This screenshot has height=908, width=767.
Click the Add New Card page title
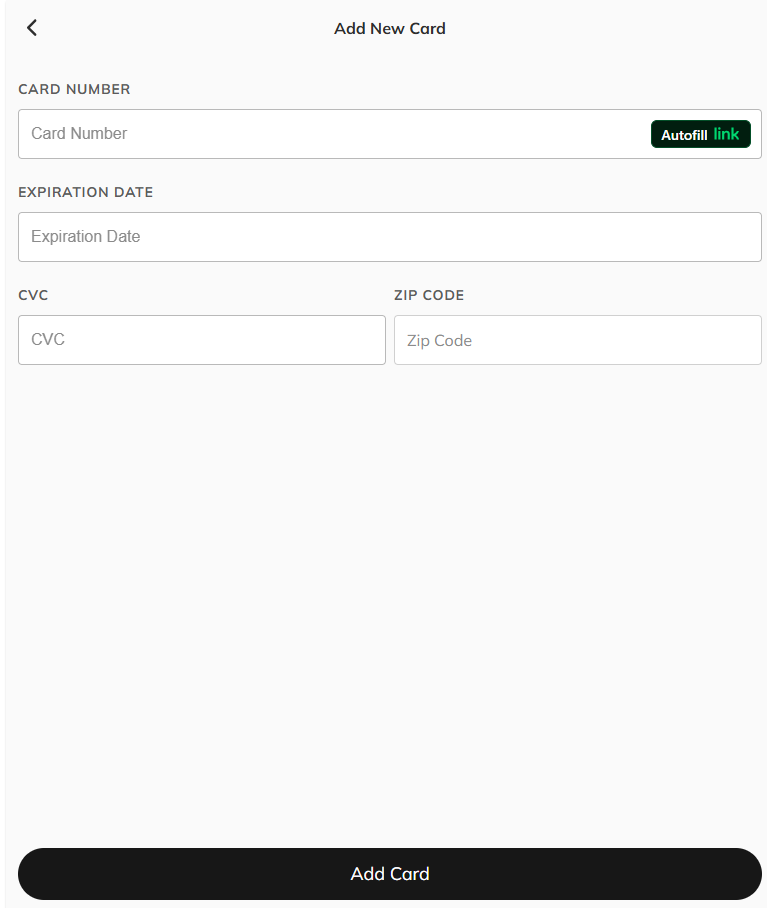click(390, 28)
